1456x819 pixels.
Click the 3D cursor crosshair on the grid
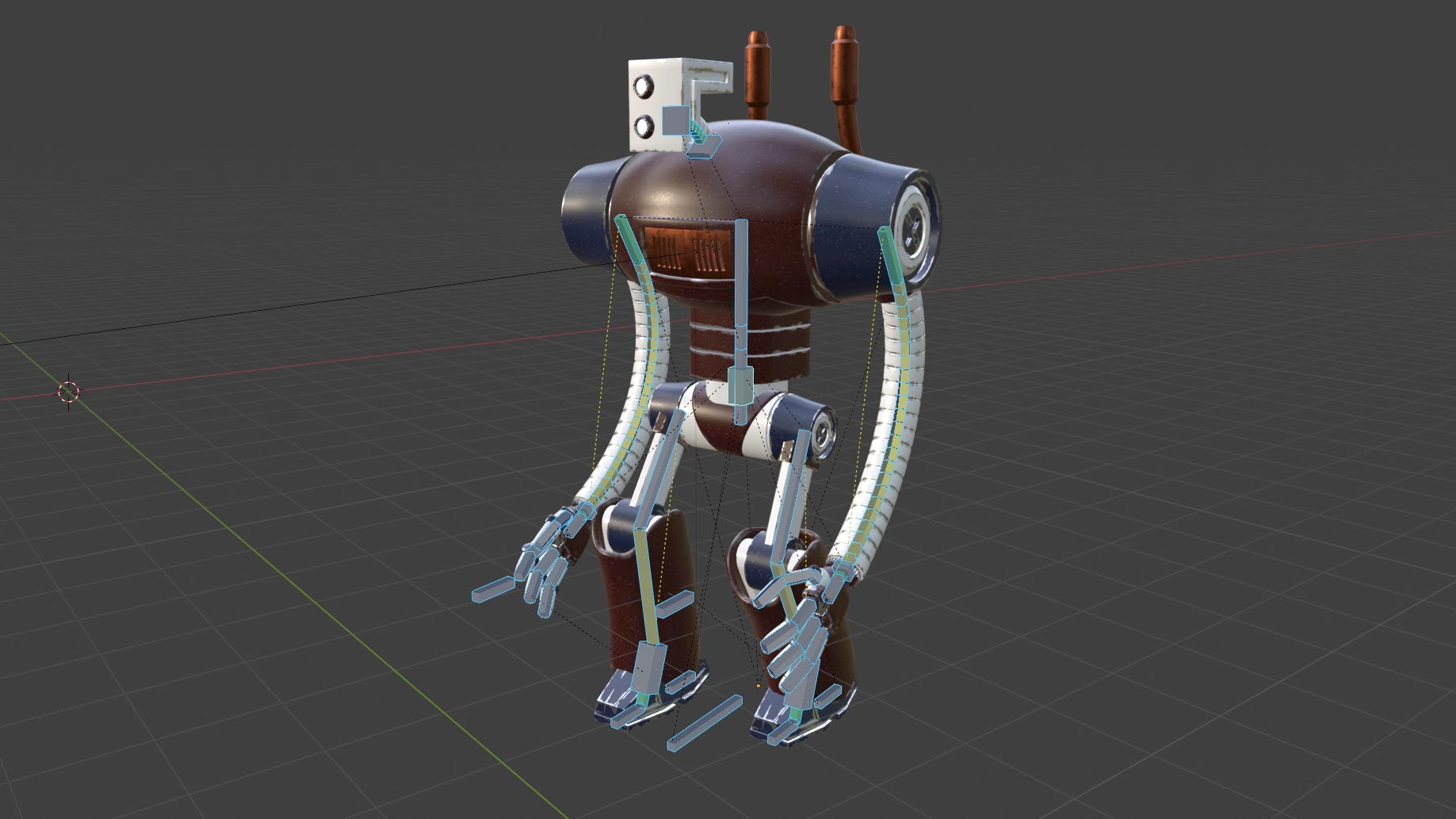(x=69, y=392)
